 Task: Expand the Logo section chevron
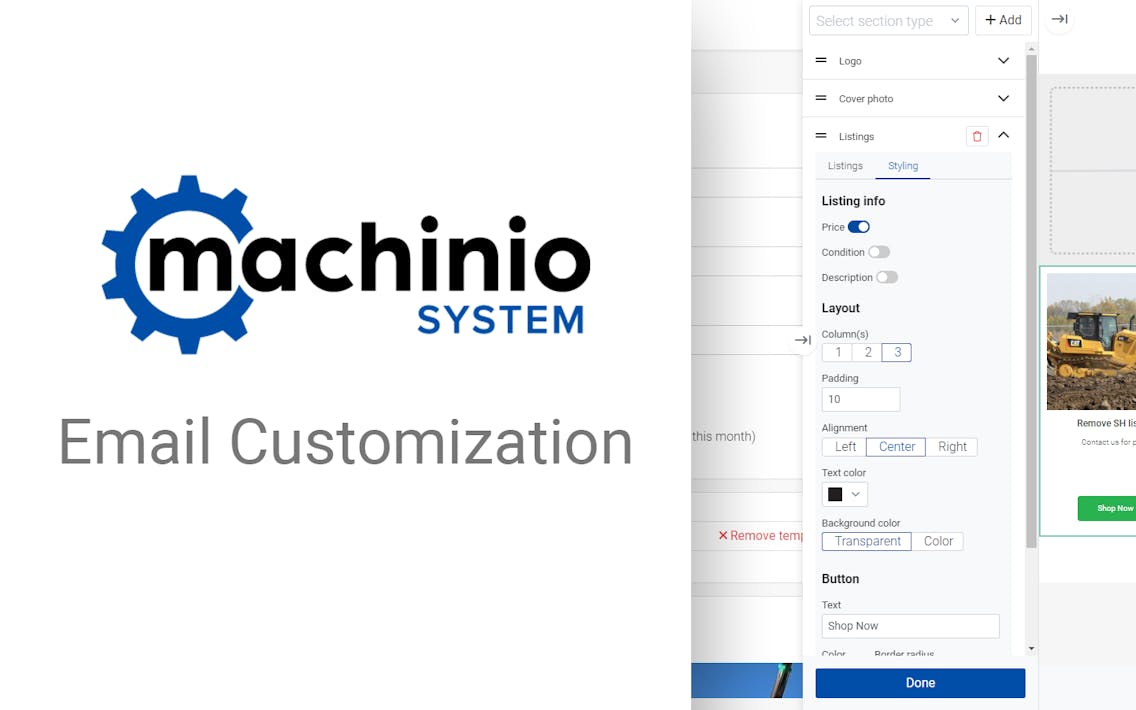[x=1003, y=61]
